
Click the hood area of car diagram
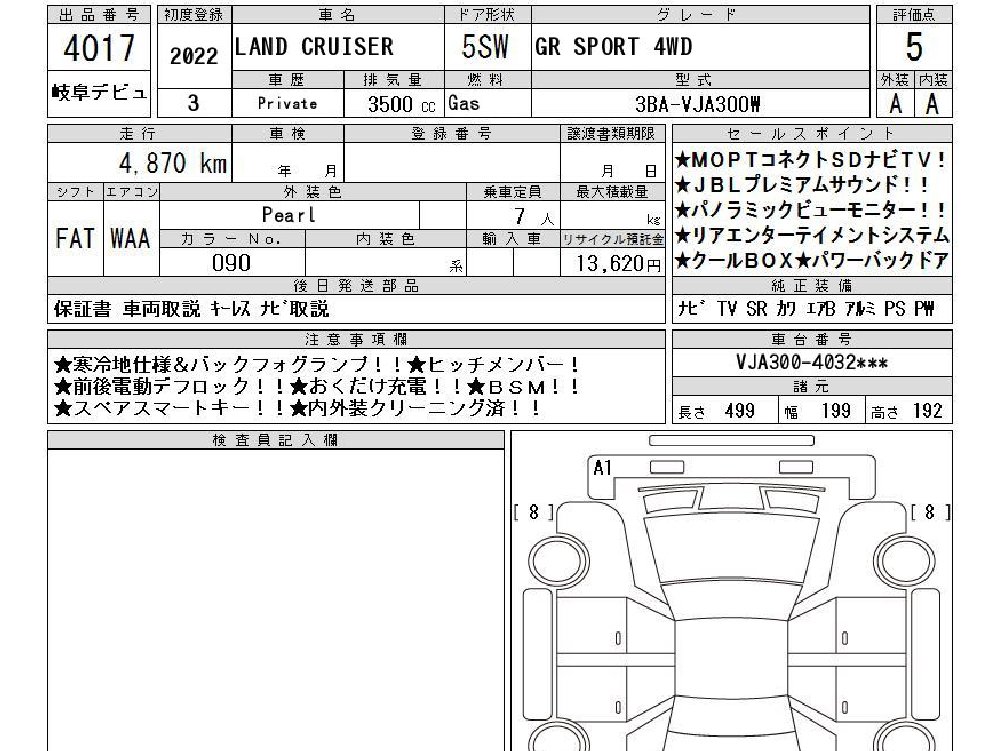tap(732, 548)
